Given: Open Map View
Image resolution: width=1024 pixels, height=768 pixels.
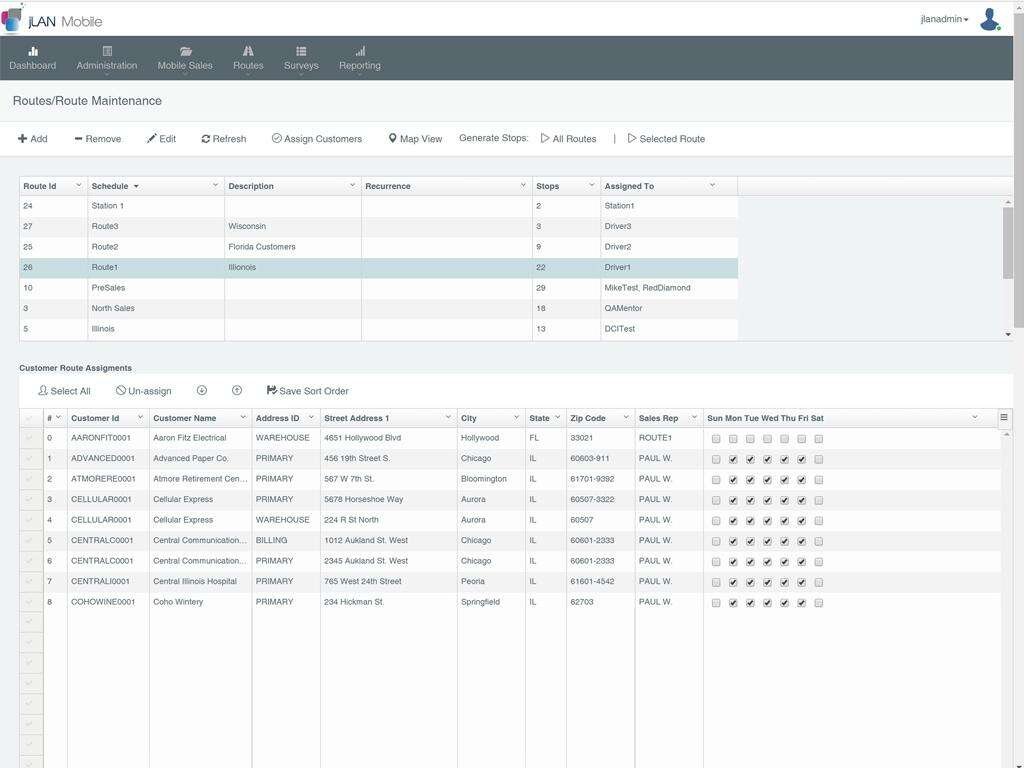Looking at the screenshot, I should point(415,138).
